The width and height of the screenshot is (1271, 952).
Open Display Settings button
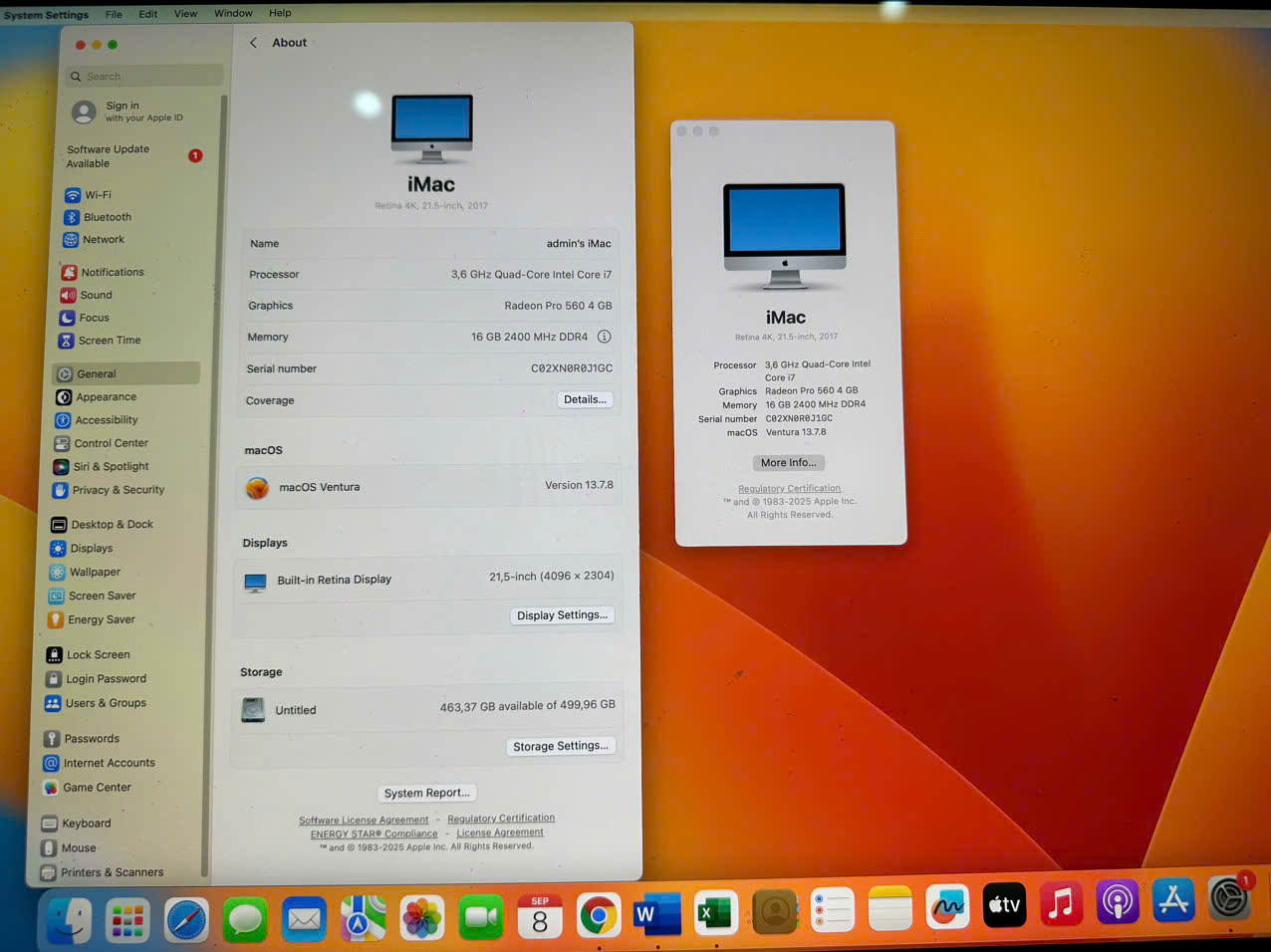coord(562,615)
